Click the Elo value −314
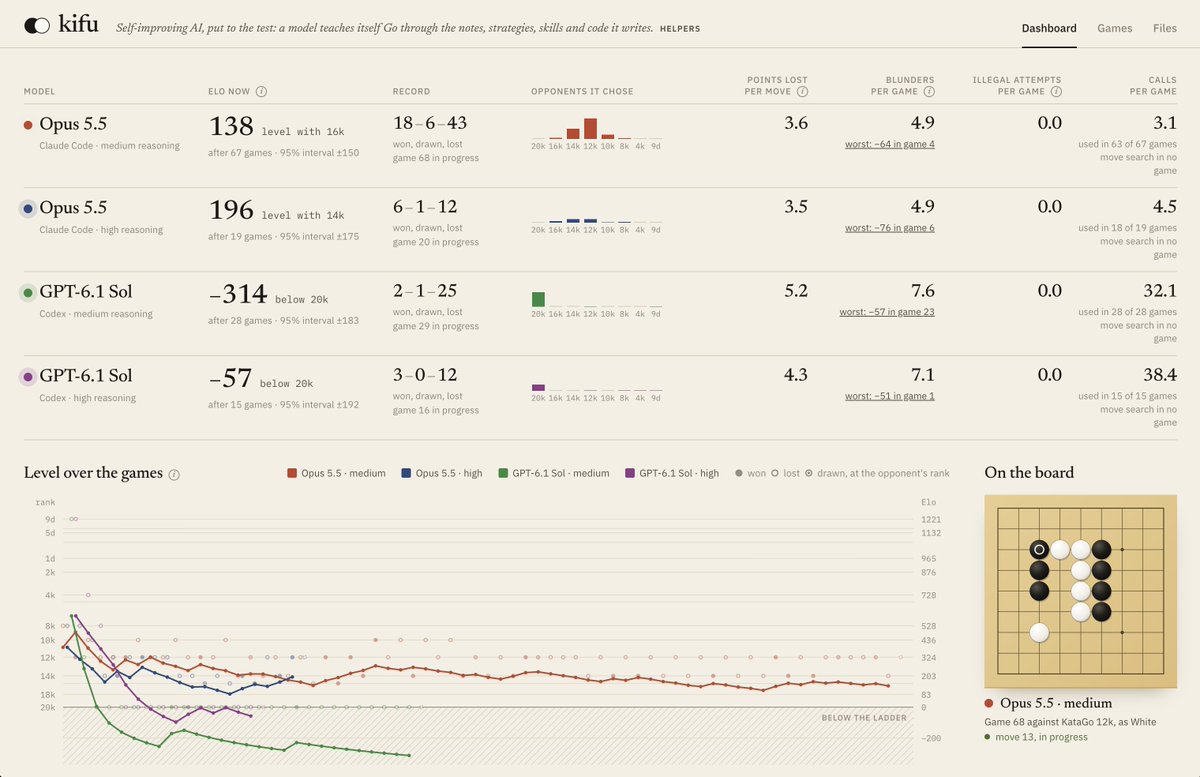This screenshot has width=1200, height=777. pos(238,294)
